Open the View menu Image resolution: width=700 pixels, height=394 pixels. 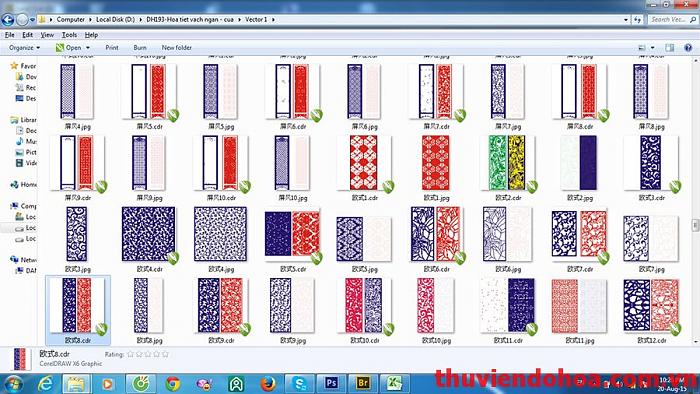click(47, 35)
